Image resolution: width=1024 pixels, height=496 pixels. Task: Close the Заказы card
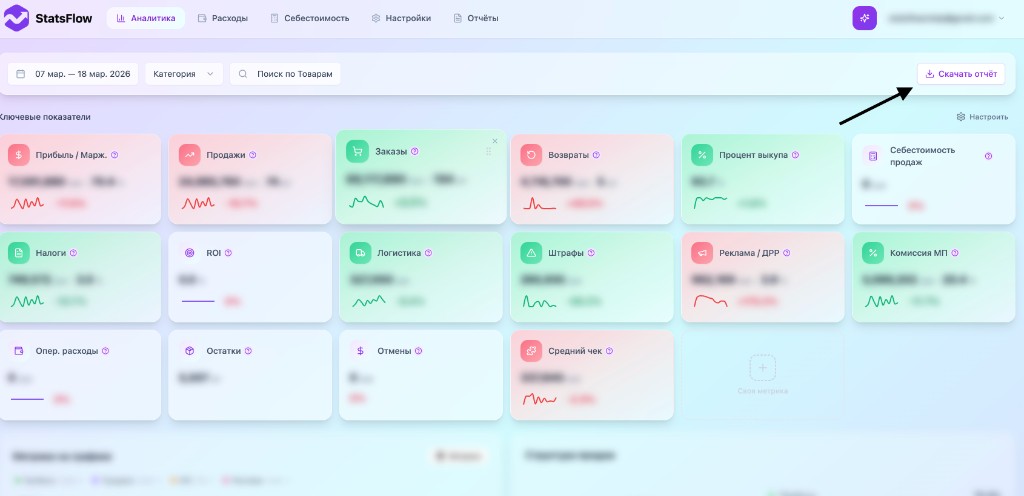coord(494,141)
